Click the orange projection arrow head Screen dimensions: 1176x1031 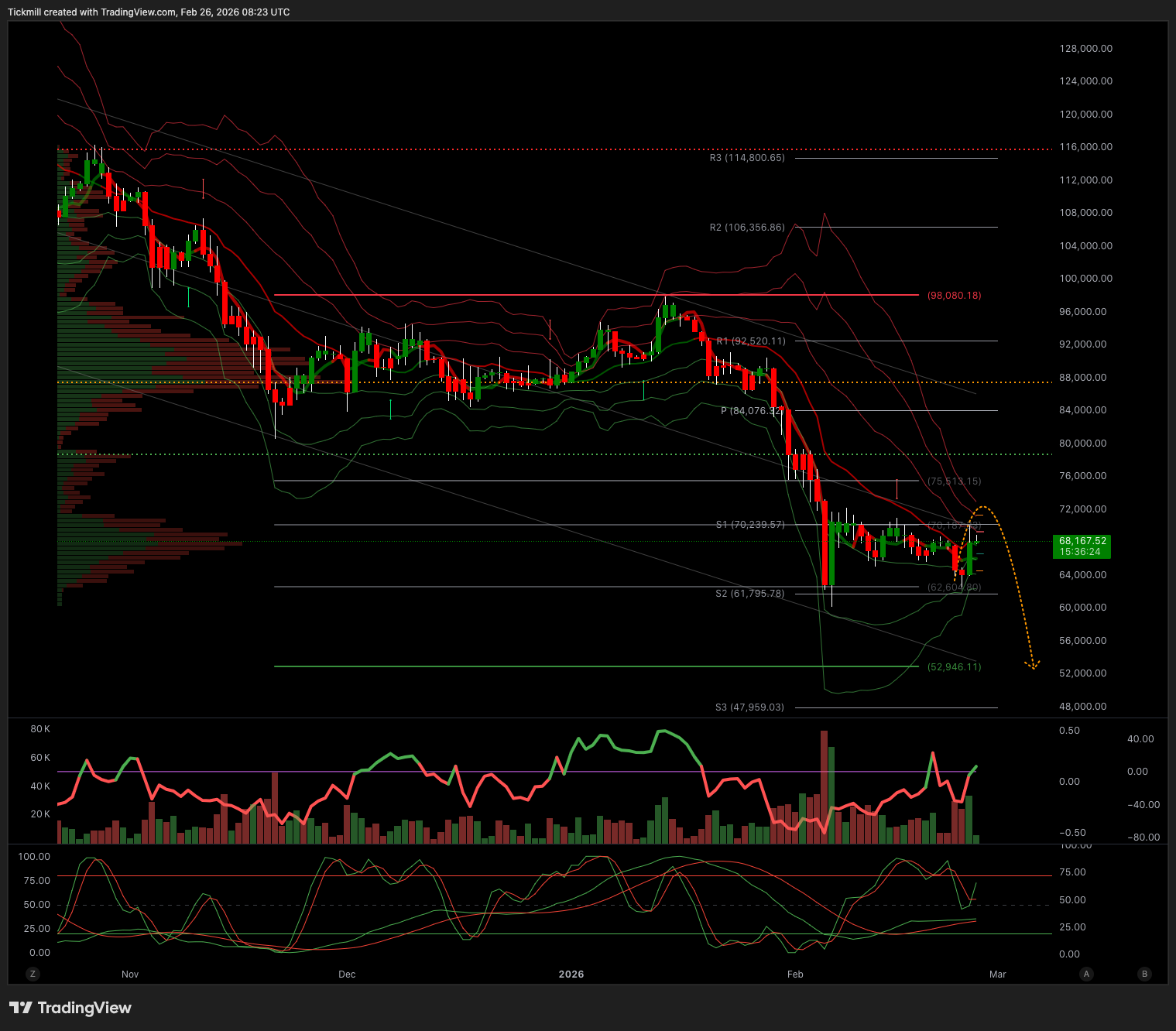tap(1032, 664)
